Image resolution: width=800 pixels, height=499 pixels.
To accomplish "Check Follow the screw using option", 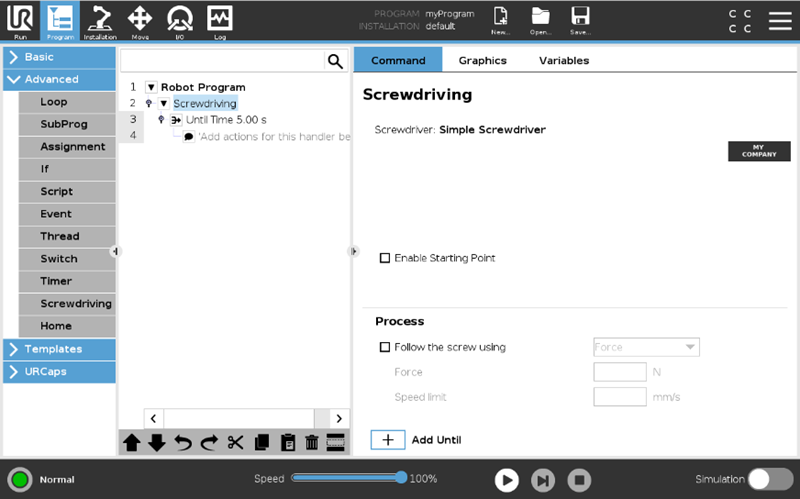I will pyautogui.click(x=385, y=348).
